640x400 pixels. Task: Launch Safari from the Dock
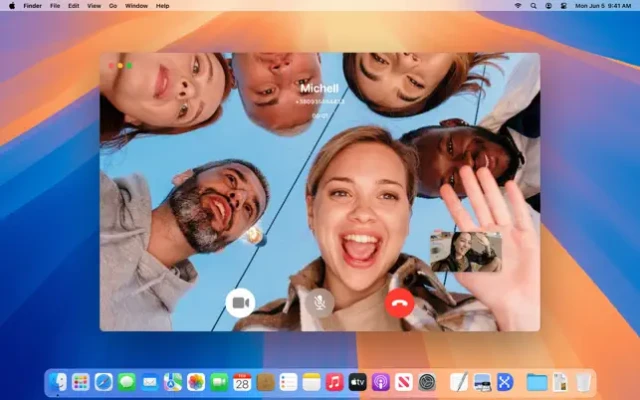click(104, 382)
